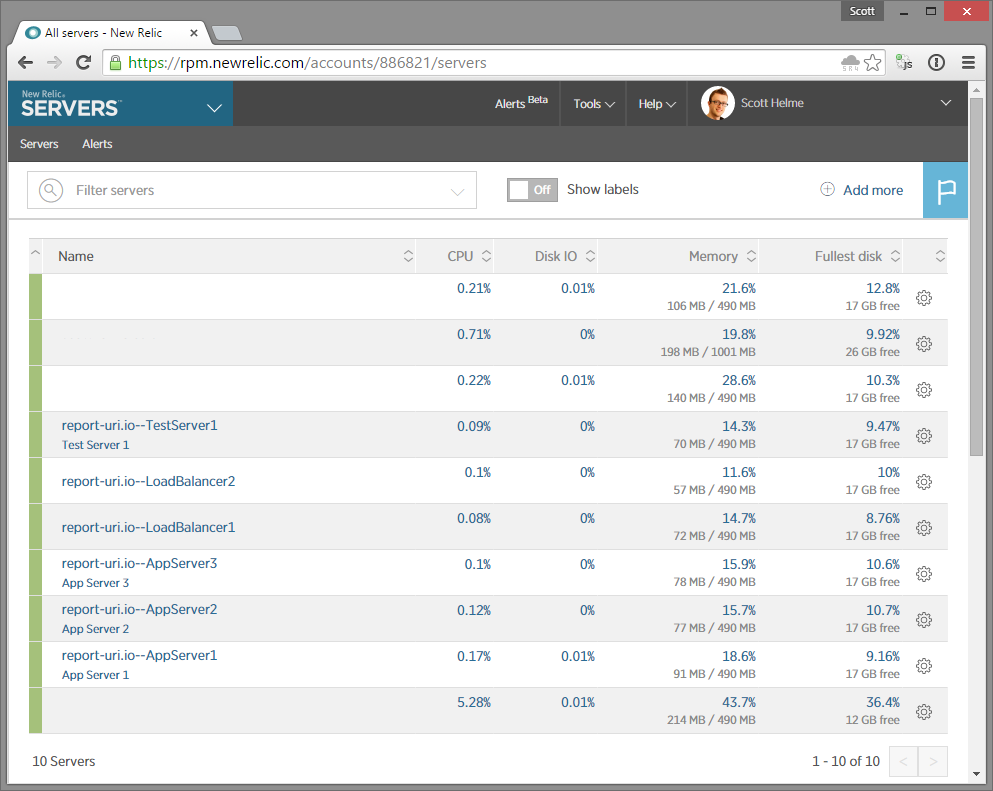Reload the page in the browser
The image size is (993, 791).
[x=83, y=63]
